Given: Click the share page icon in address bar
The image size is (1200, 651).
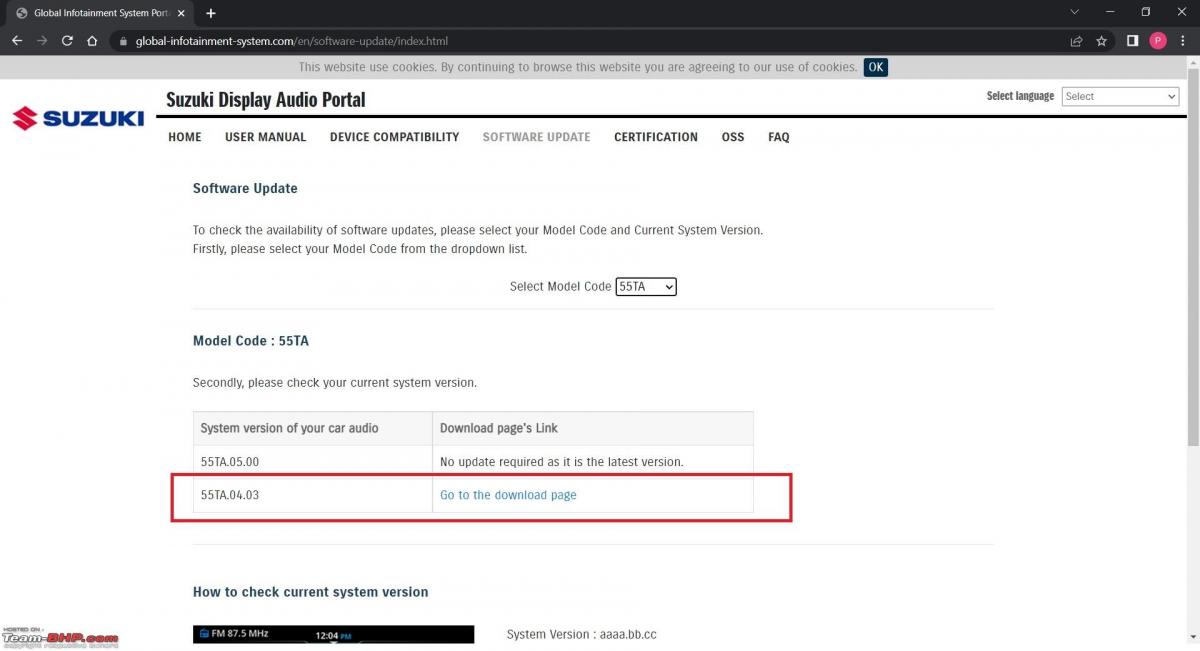Looking at the screenshot, I should (1076, 41).
